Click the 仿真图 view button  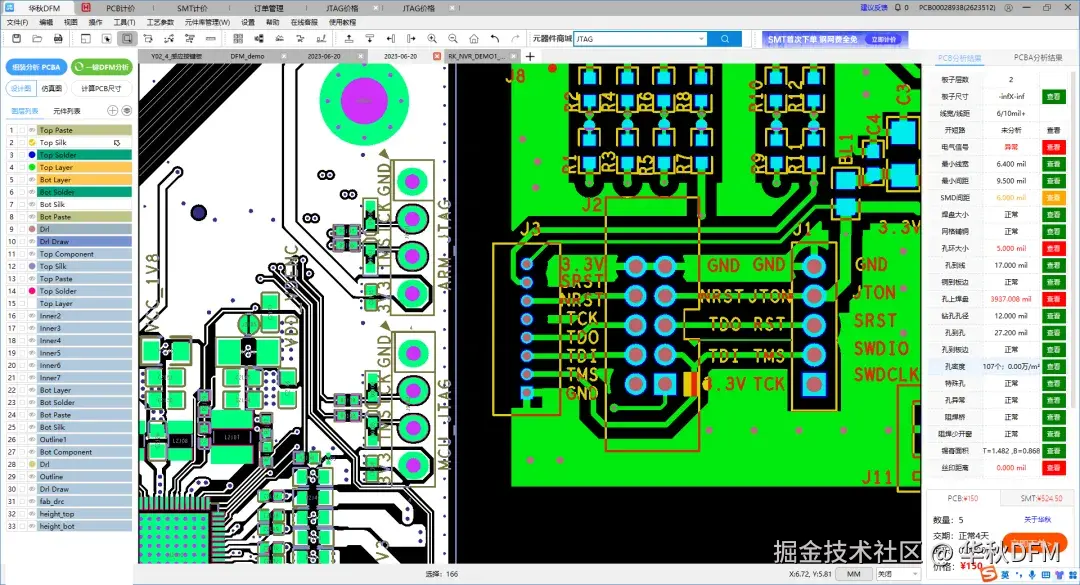pos(52,88)
